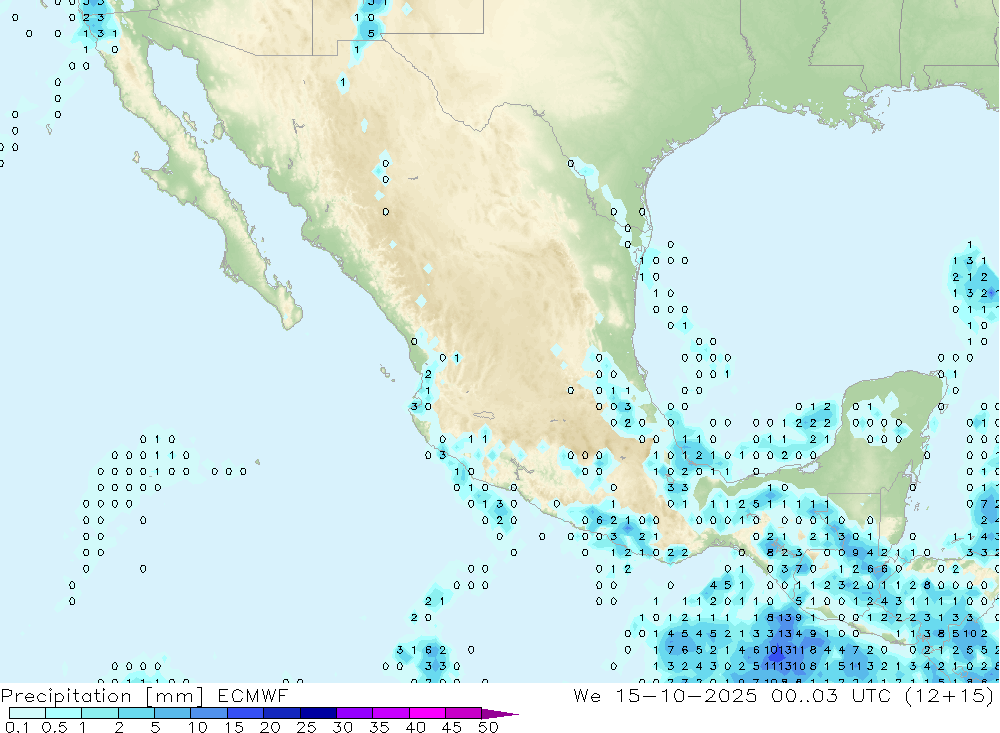
Task: Click the '[mm]' unit label
Action: [x=175, y=695]
